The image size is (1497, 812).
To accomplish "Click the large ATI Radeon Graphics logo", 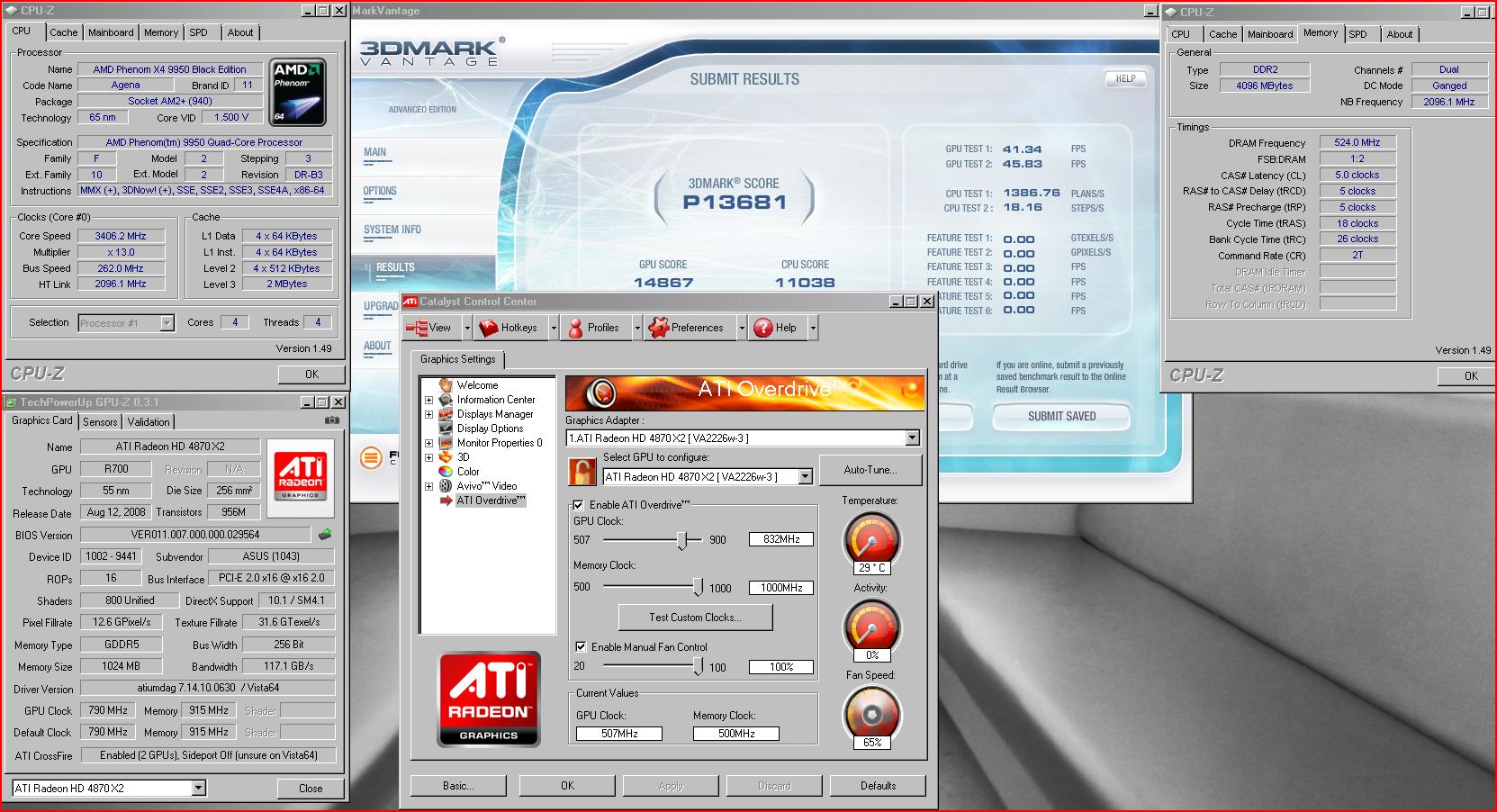I will coord(489,699).
